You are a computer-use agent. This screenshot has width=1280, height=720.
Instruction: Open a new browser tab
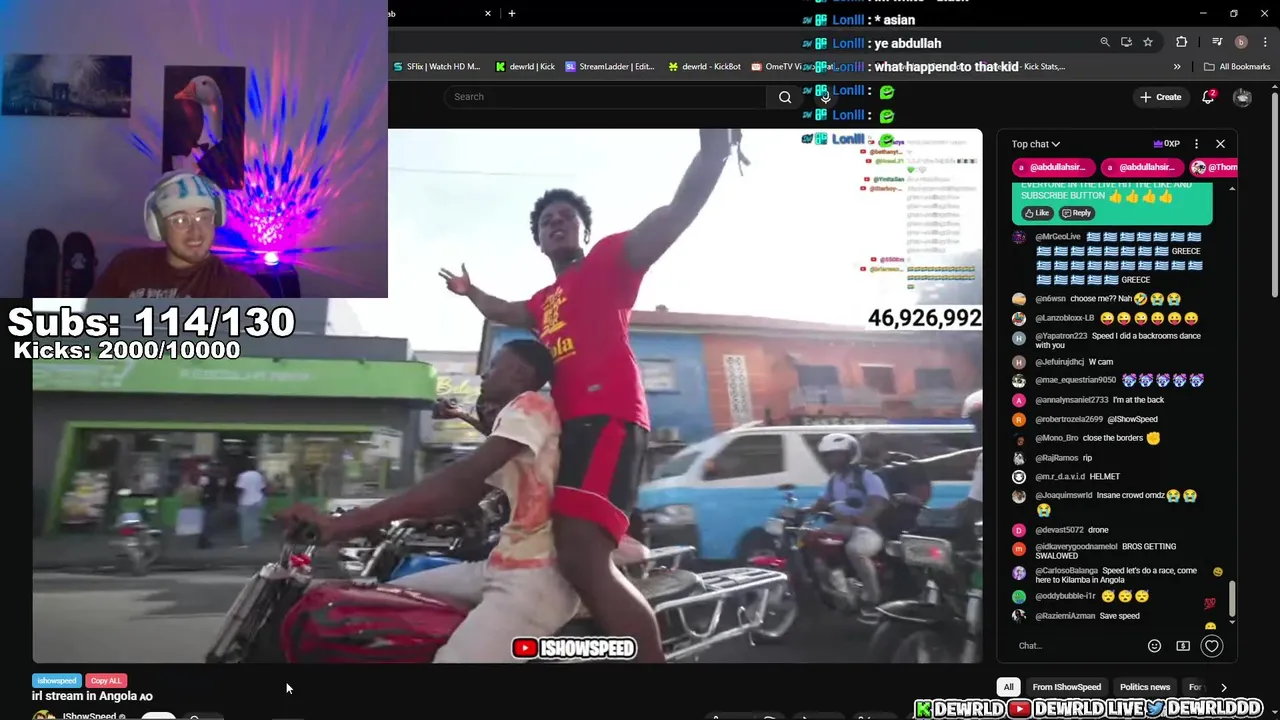[x=512, y=13]
